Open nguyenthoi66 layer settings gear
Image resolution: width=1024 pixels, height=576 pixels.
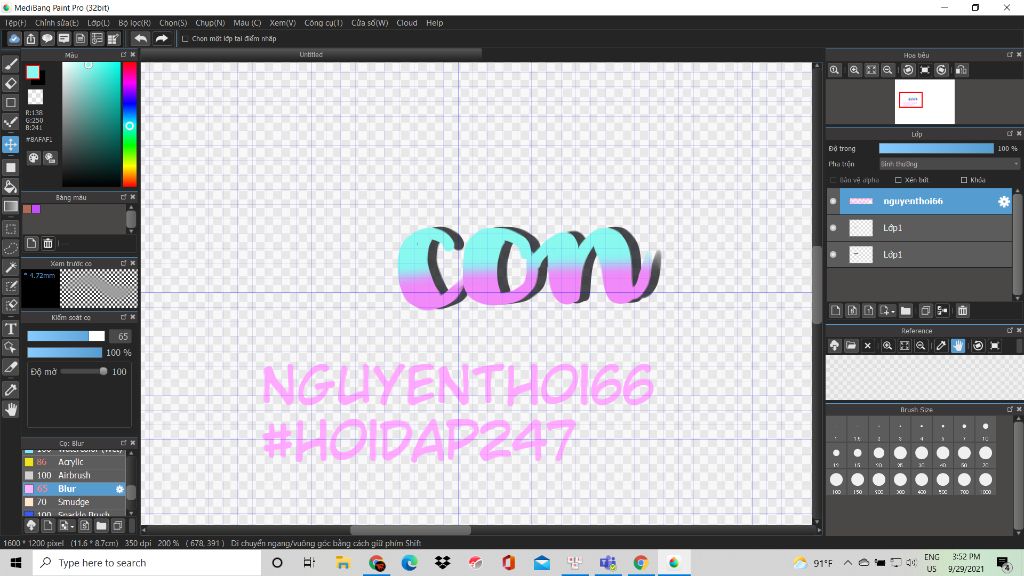[x=1004, y=202]
